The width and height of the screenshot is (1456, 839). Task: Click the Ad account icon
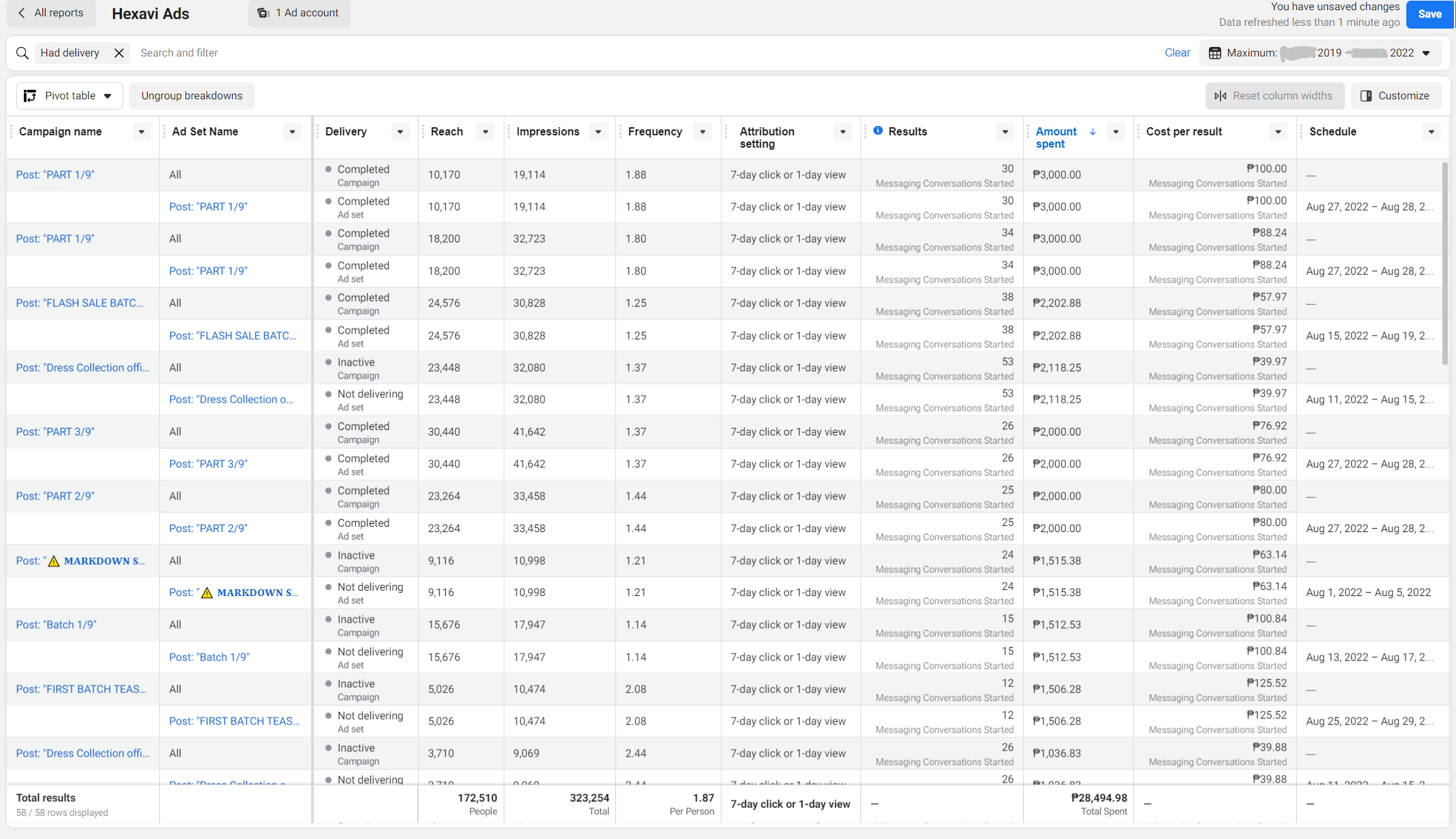(263, 13)
